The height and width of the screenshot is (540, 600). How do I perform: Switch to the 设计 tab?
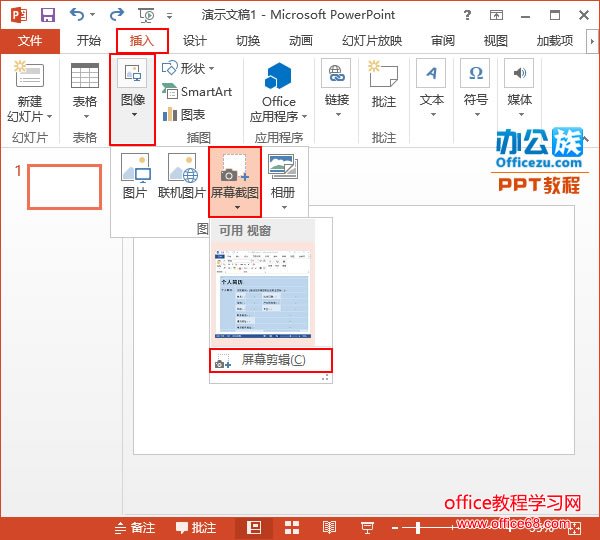point(195,41)
